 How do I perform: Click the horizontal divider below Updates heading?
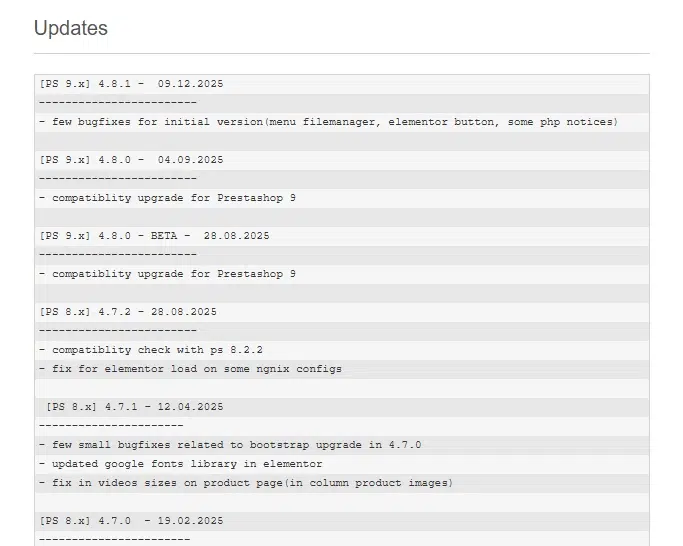pos(341,53)
